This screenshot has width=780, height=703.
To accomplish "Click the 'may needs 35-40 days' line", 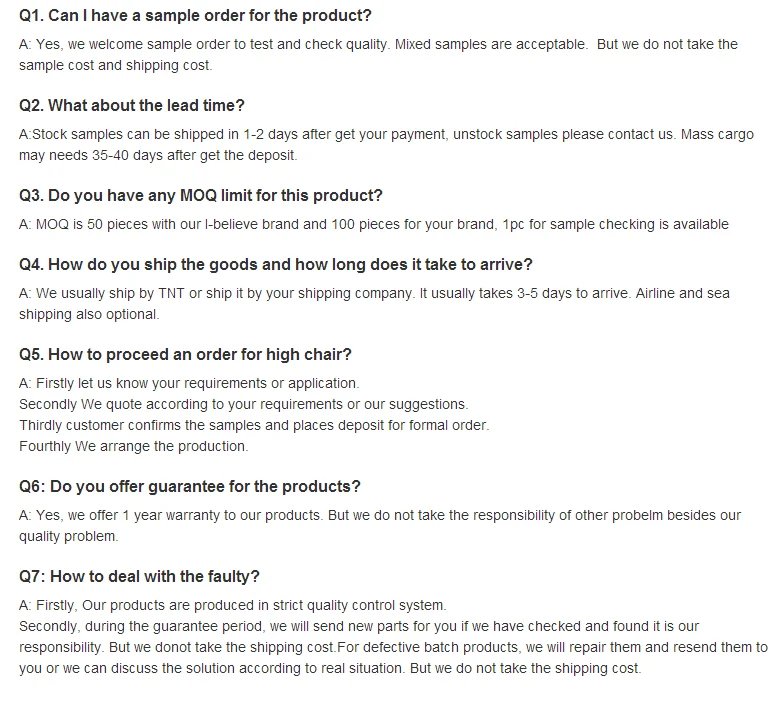I will (x=158, y=155).
